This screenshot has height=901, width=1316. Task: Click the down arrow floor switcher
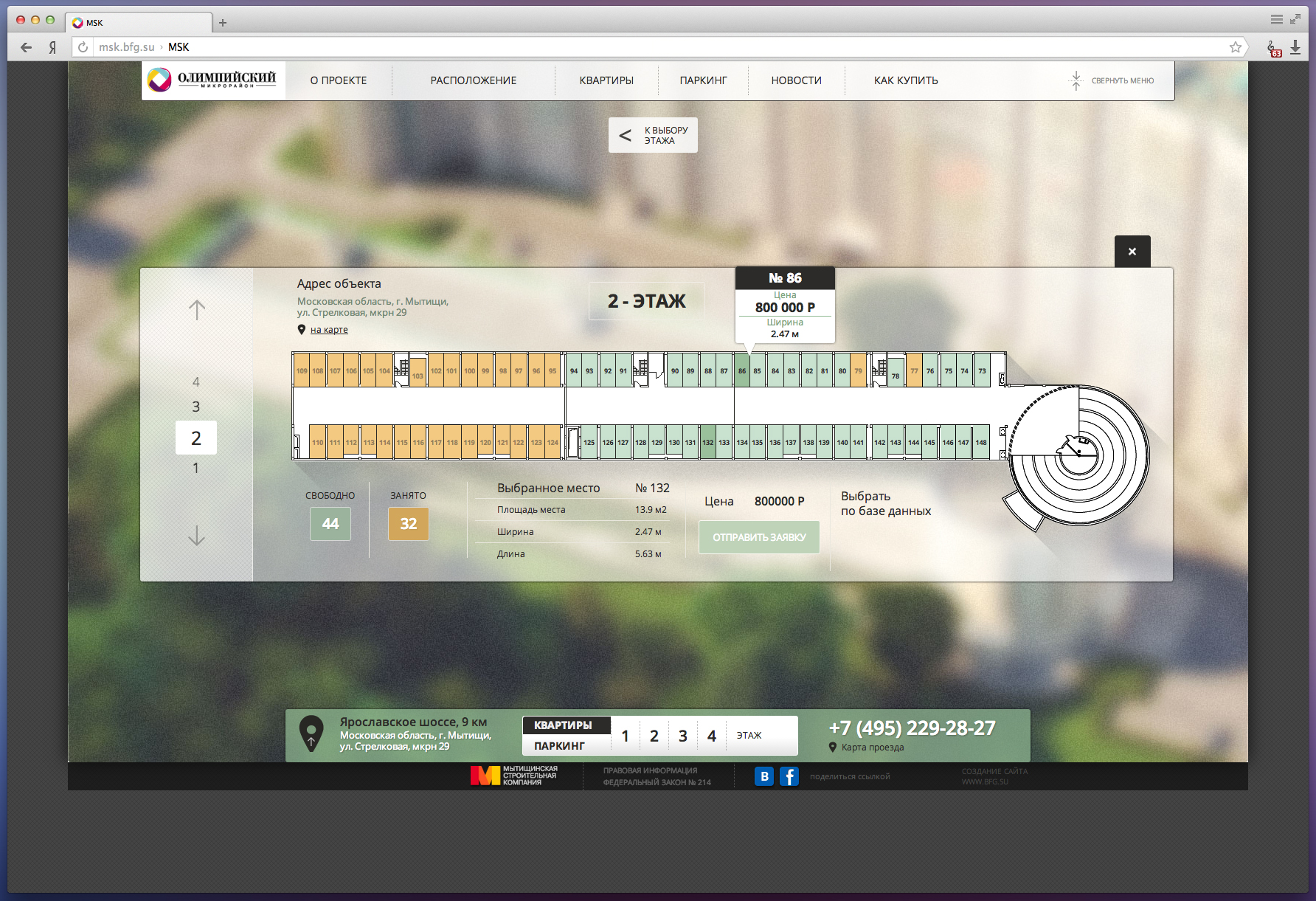click(x=196, y=535)
